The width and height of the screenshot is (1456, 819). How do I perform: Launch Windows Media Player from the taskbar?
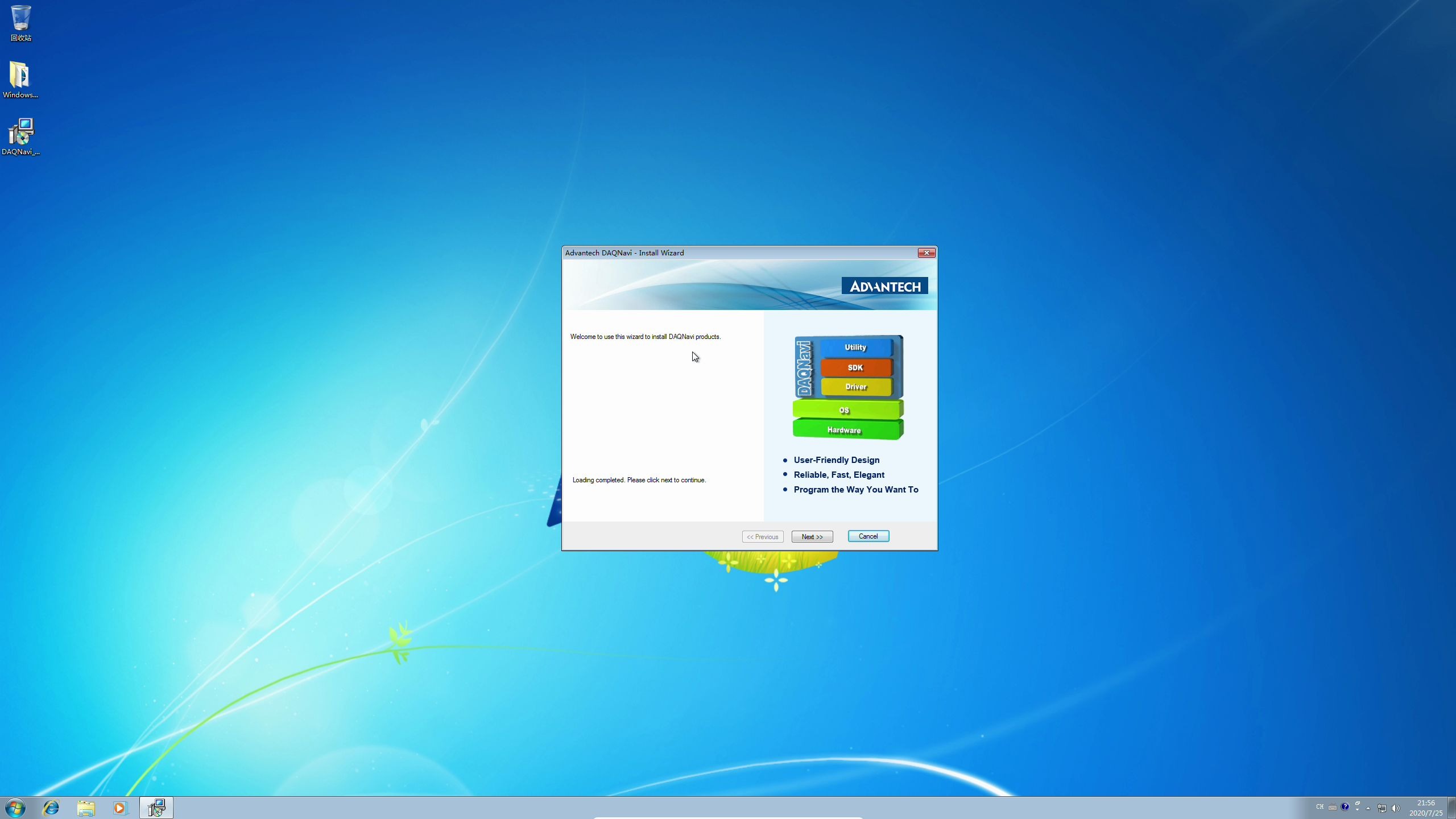click(119, 807)
